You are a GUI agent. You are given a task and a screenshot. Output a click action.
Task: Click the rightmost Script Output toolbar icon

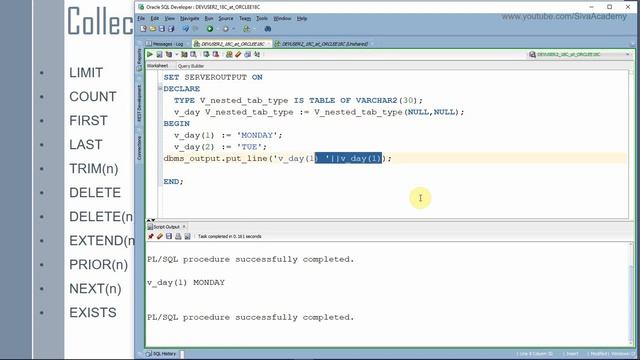[x=187, y=236]
